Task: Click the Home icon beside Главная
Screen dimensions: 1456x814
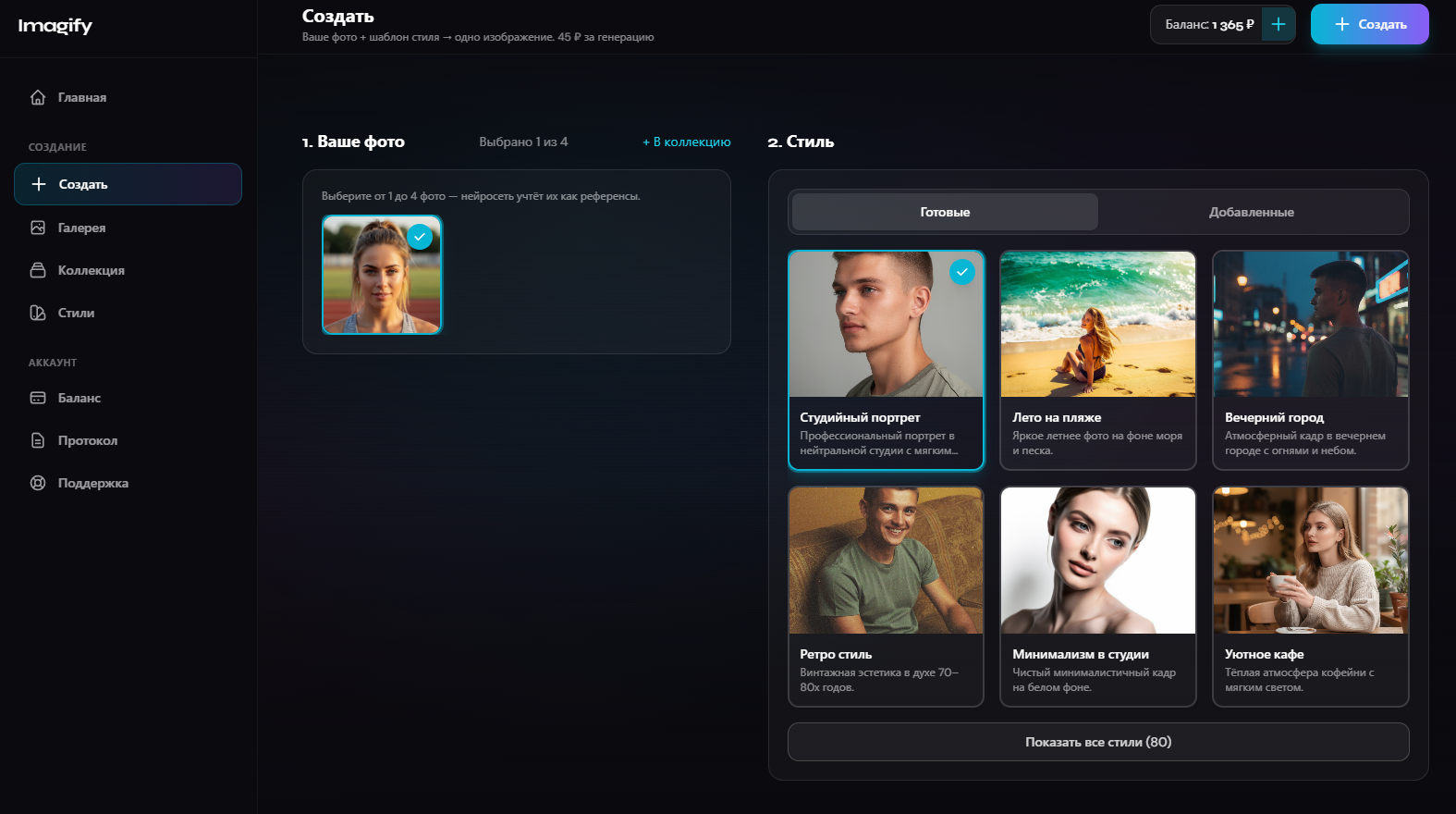Action: coord(38,97)
